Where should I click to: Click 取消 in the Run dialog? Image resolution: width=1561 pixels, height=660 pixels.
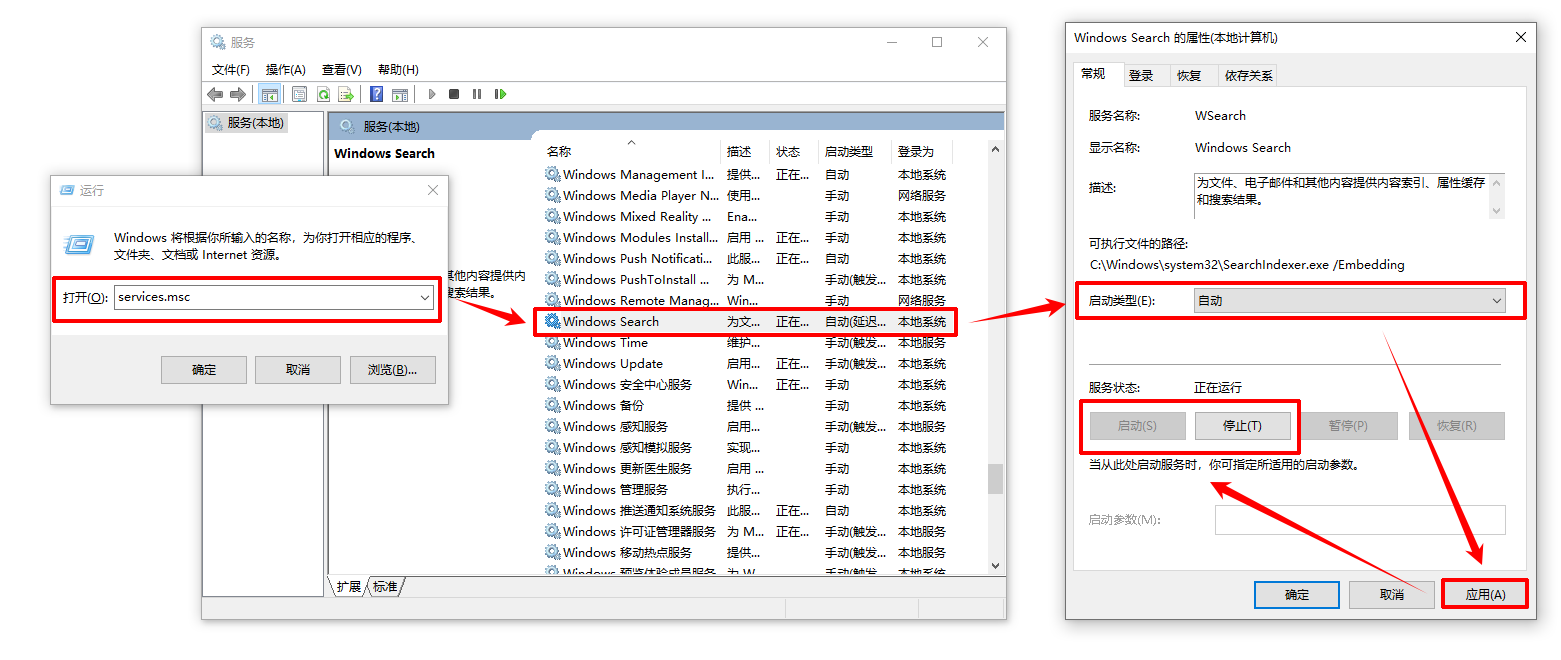click(298, 369)
